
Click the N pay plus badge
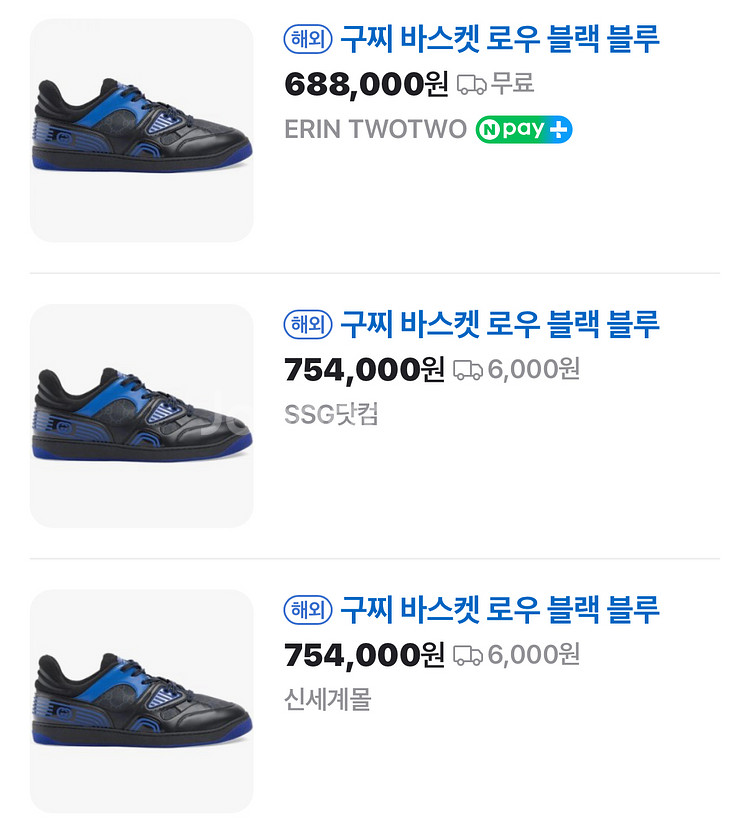pyautogui.click(x=523, y=130)
